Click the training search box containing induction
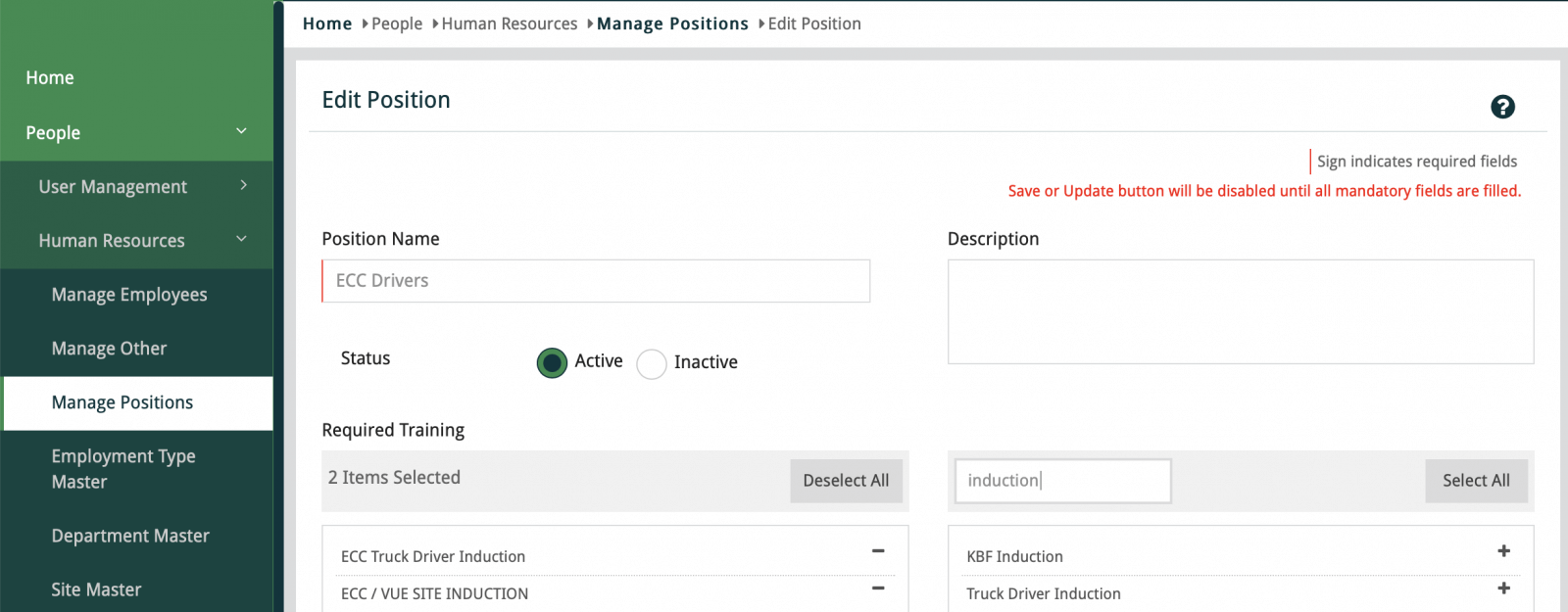 [1062, 481]
